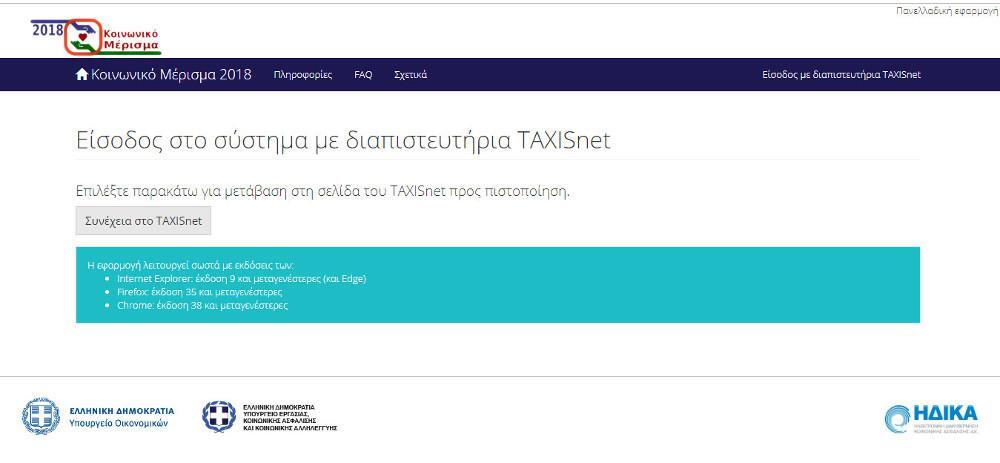The image size is (1000, 463).
Task: Open the Πληροφορίες menu item
Action: tap(302, 75)
